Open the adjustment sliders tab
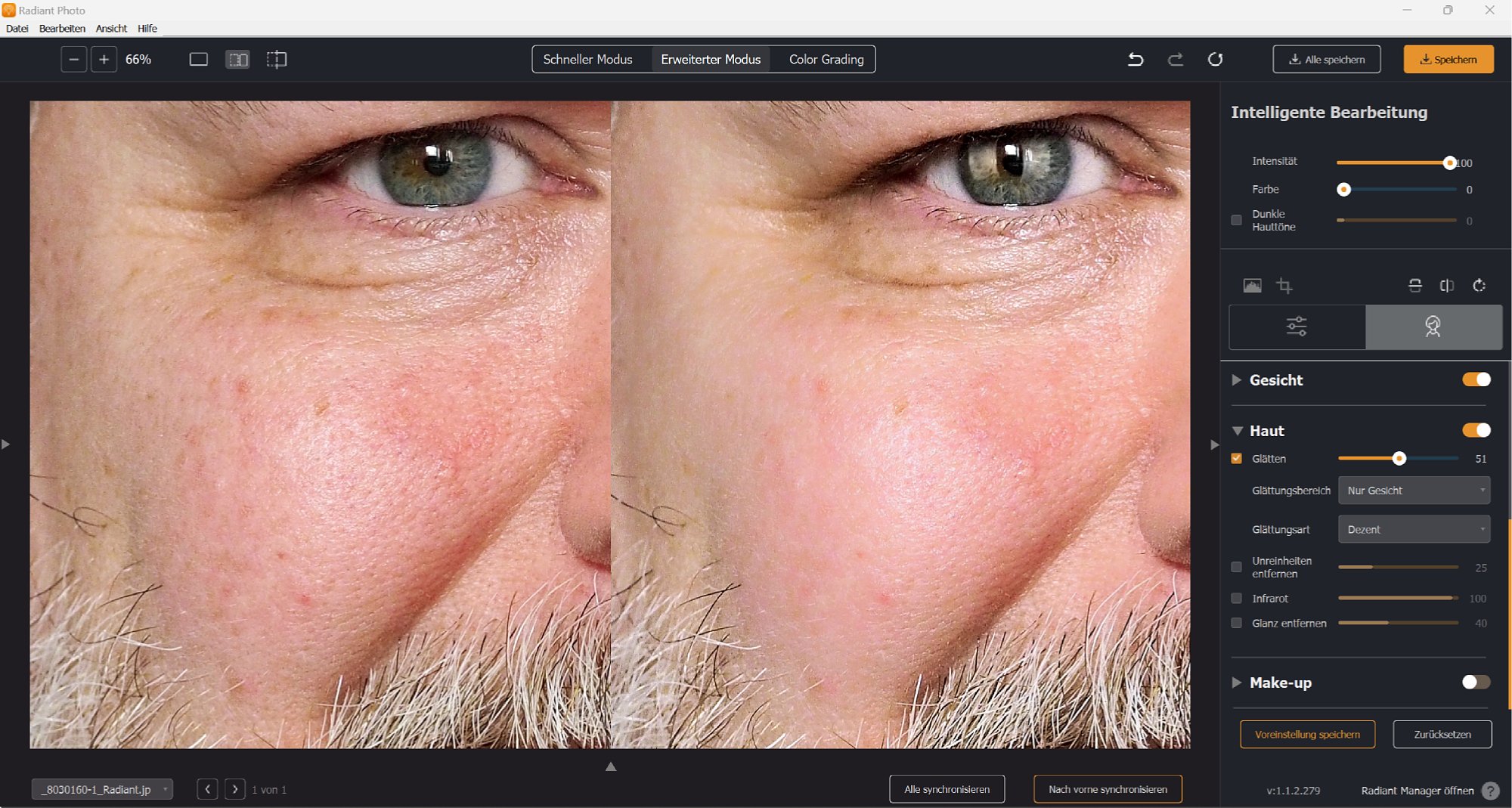Viewport: 1512px width, 808px height. [x=1297, y=327]
